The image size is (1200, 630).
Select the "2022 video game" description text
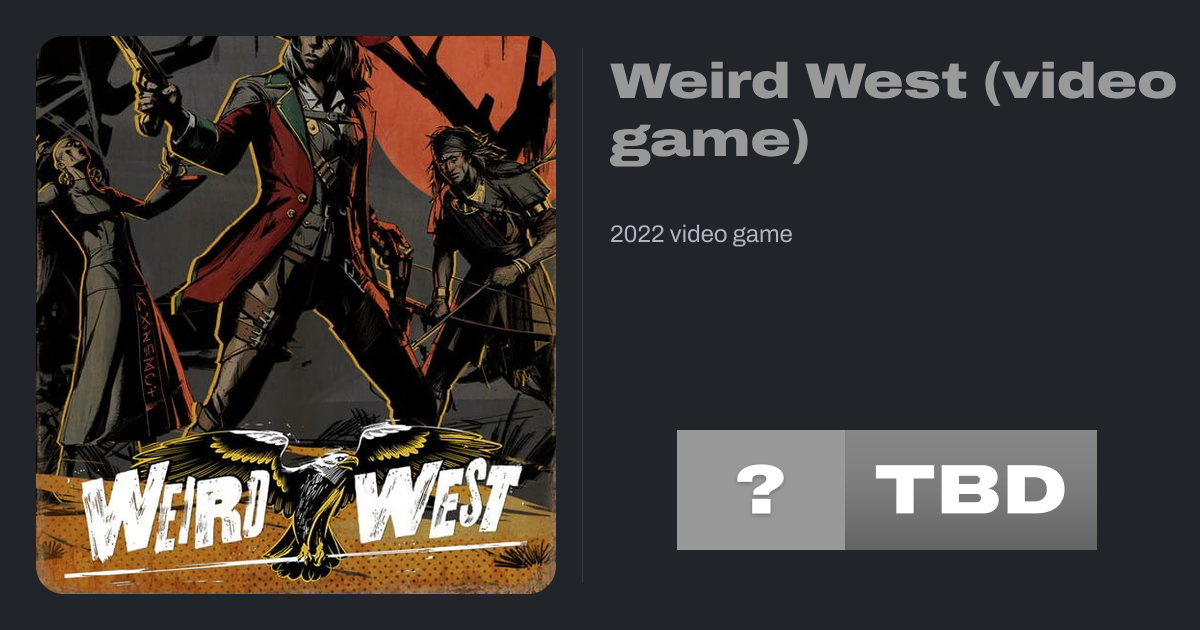click(x=701, y=234)
